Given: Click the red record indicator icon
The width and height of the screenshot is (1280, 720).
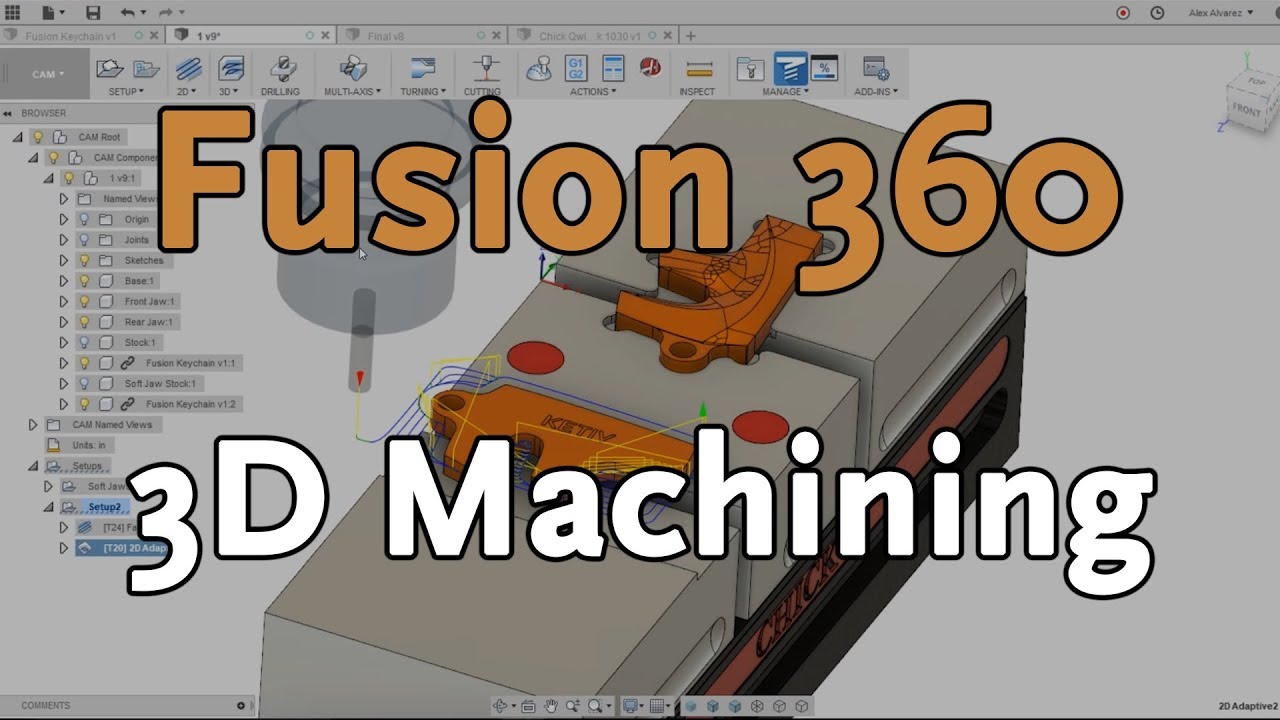Looking at the screenshot, I should point(1123,13).
